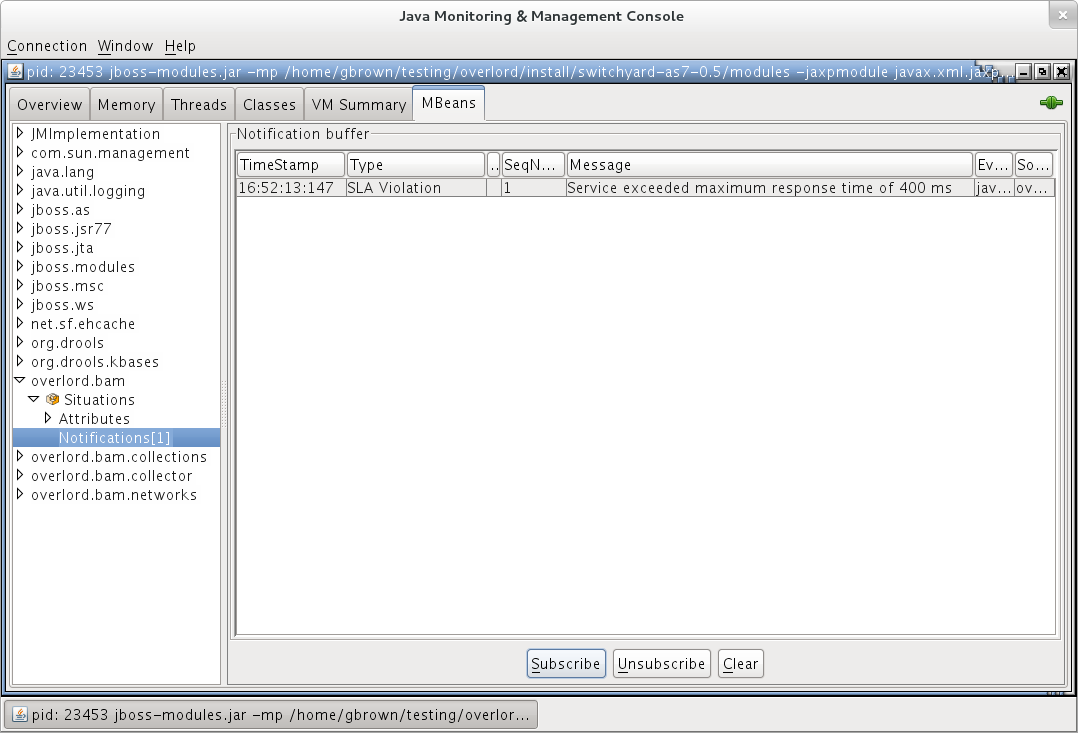Click the Subscribe button
1078x733 pixels.
tap(566, 664)
